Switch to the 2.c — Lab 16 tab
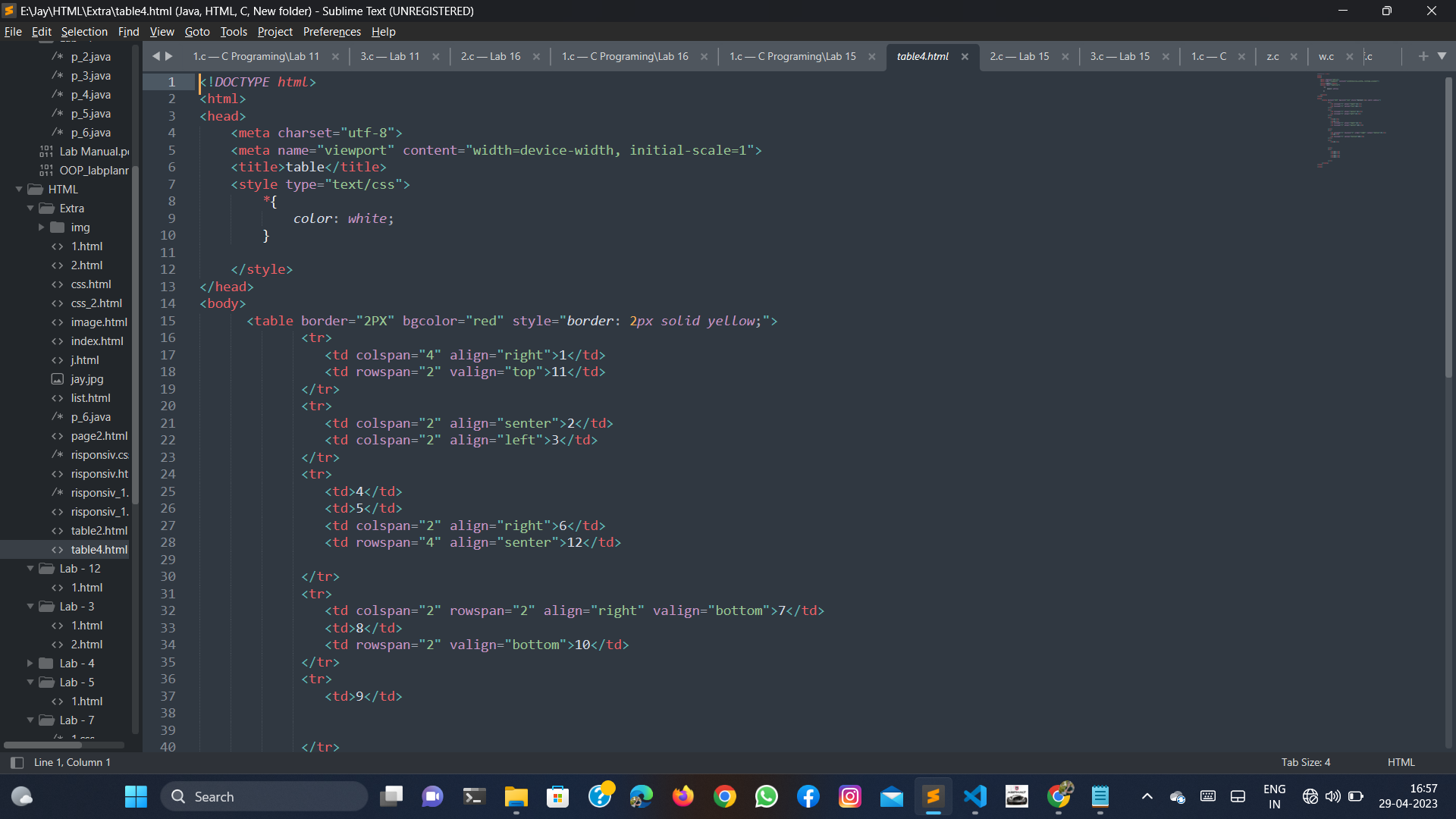Viewport: 1456px width, 819px height. [490, 57]
